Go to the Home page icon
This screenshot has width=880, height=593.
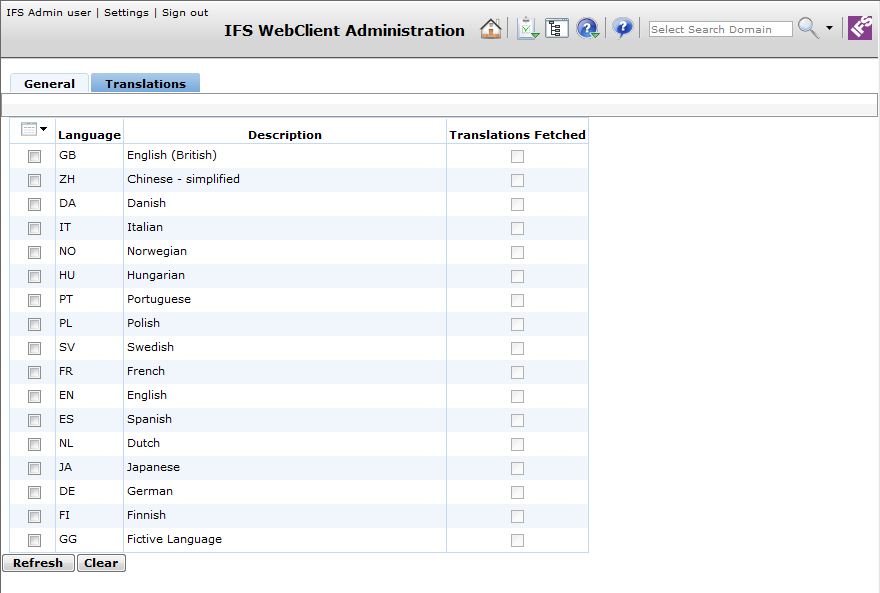click(x=491, y=28)
